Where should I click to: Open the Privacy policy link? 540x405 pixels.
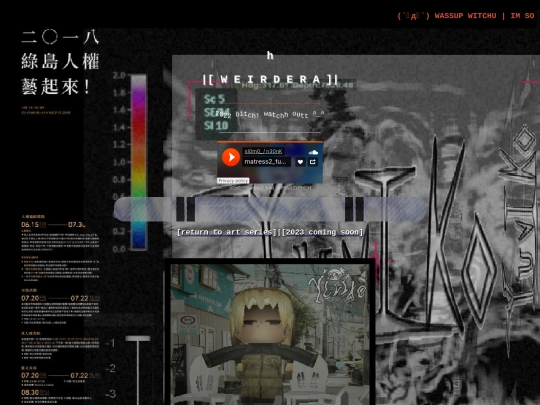[233, 180]
